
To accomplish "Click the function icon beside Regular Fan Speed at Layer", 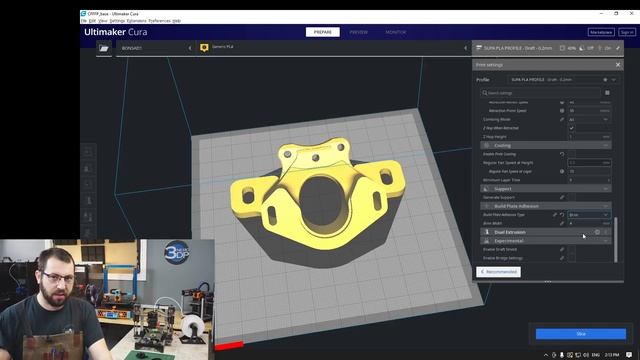I will click(x=562, y=171).
